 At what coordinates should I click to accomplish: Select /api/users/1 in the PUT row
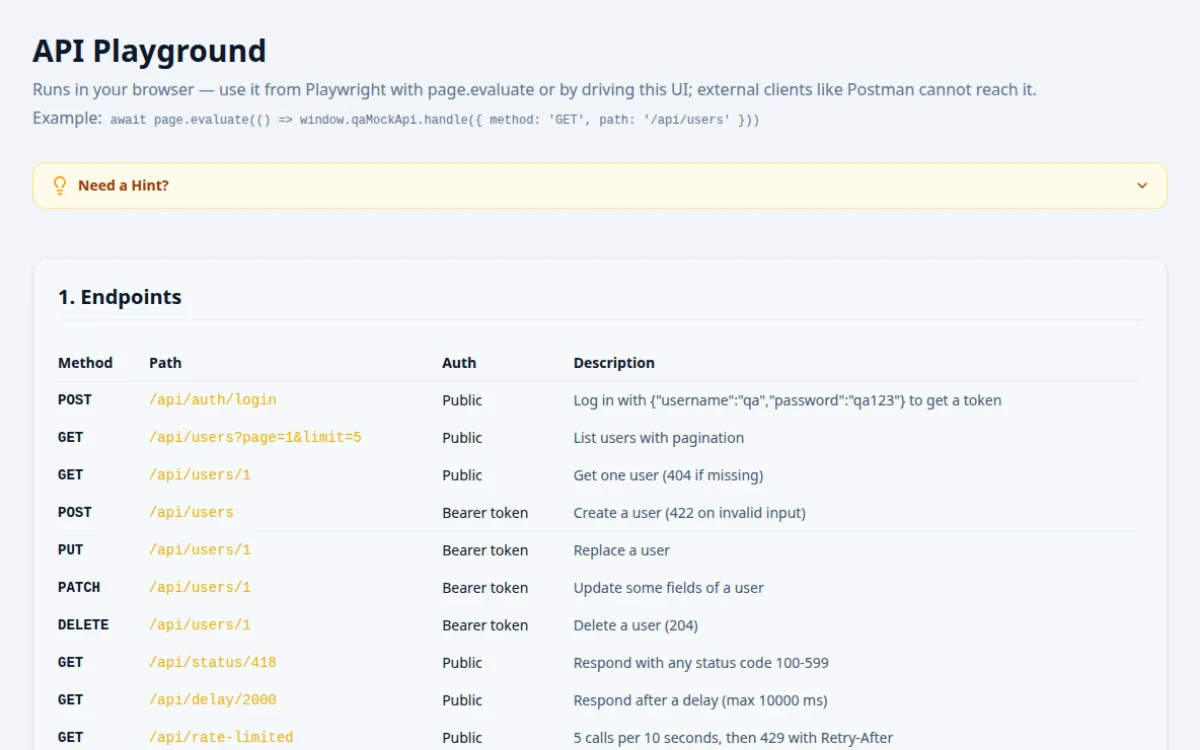200,550
